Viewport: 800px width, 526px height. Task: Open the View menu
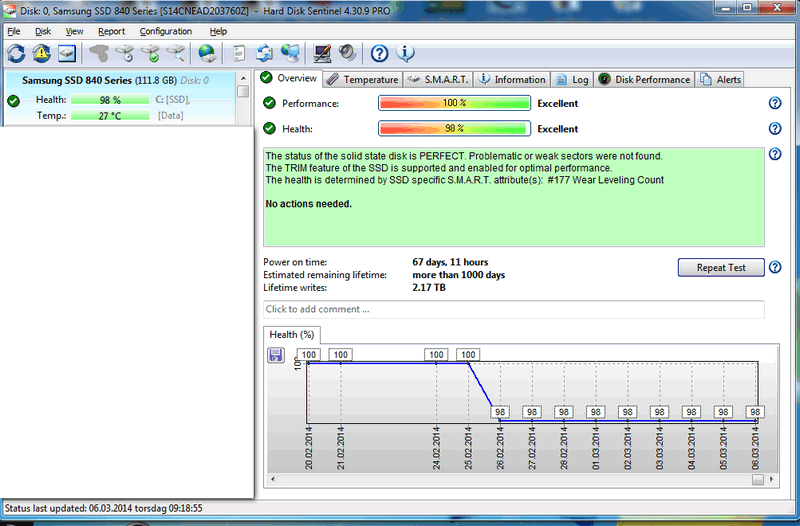pyautogui.click(x=74, y=31)
